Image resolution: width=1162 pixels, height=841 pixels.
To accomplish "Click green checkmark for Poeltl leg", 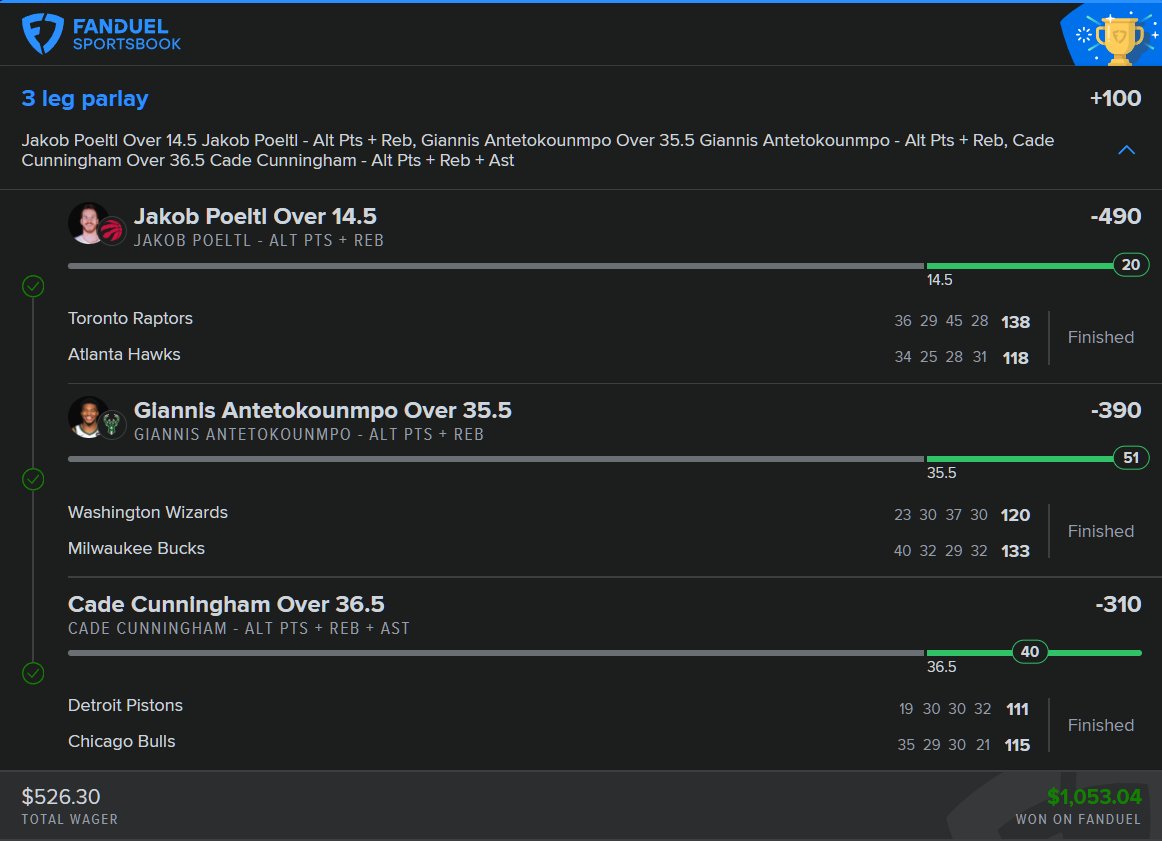I will 33,286.
